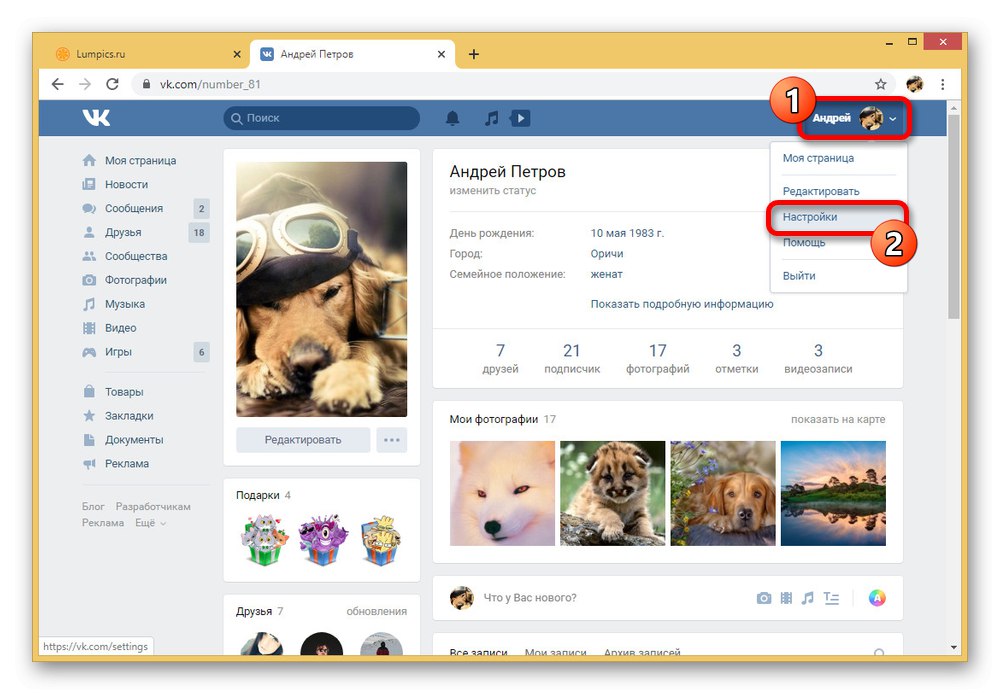Click the film icon beside Видео
Screen dimensions: 1000x694
89,328
